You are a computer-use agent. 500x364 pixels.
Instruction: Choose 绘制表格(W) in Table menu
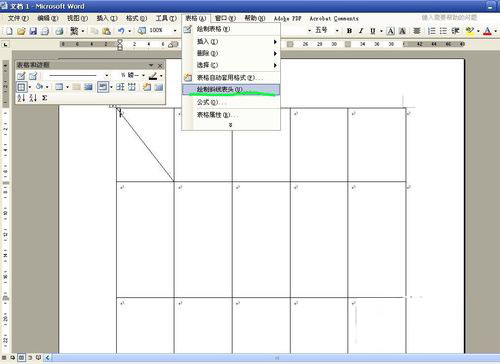pos(231,29)
